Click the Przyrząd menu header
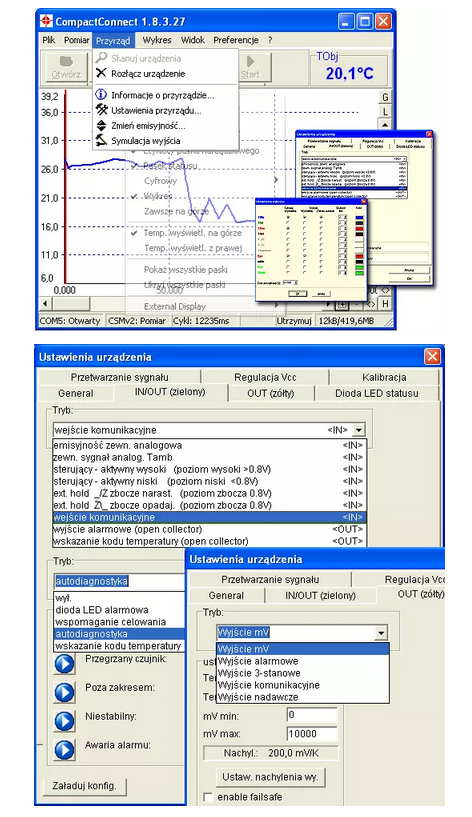The width and height of the screenshot is (472, 817). (113, 40)
